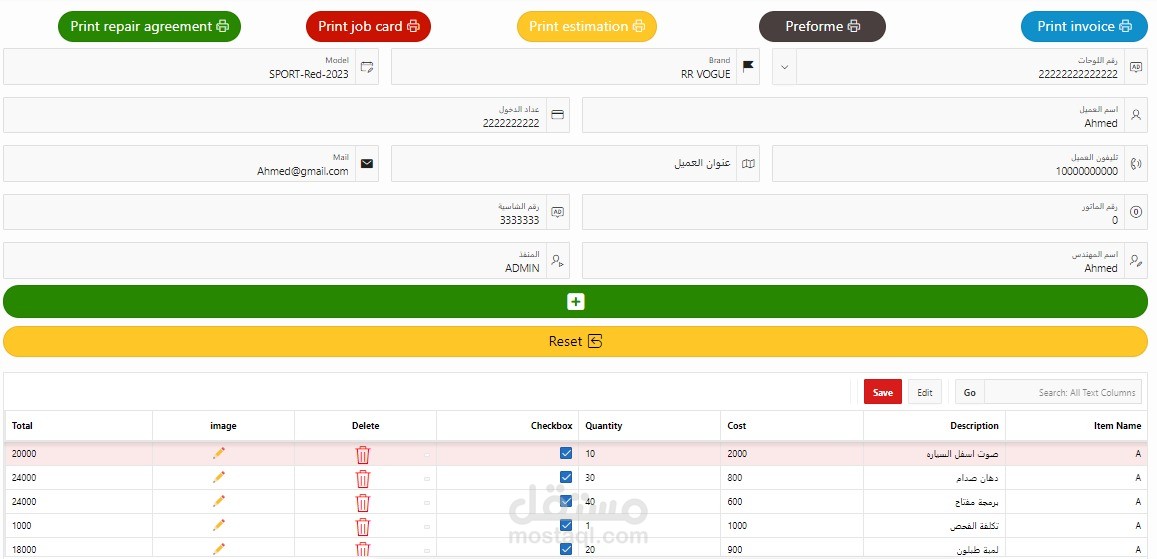Click the Print repair agreement button
Image resolution: width=1157 pixels, height=559 pixels.
click(149, 27)
